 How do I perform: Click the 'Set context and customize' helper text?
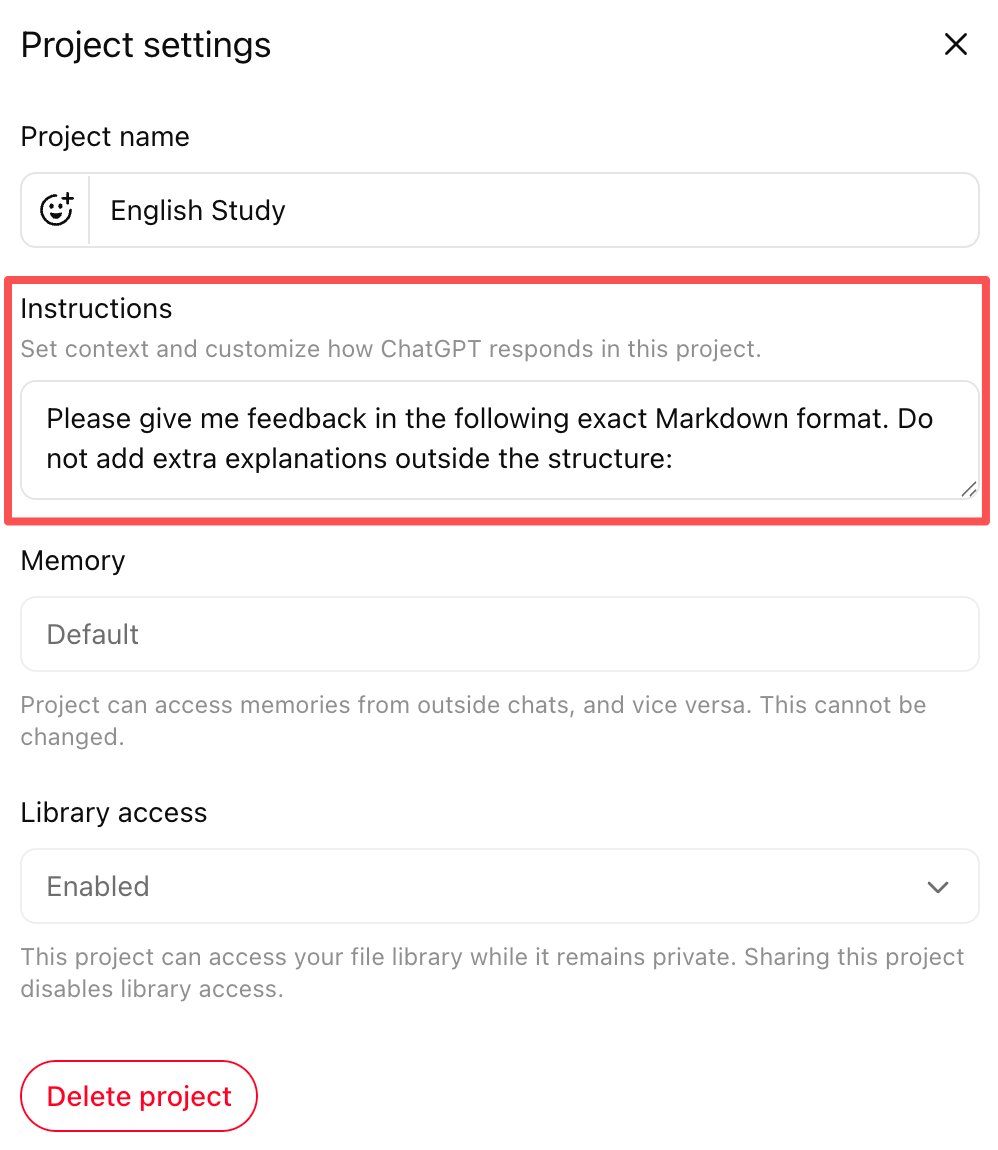(390, 349)
